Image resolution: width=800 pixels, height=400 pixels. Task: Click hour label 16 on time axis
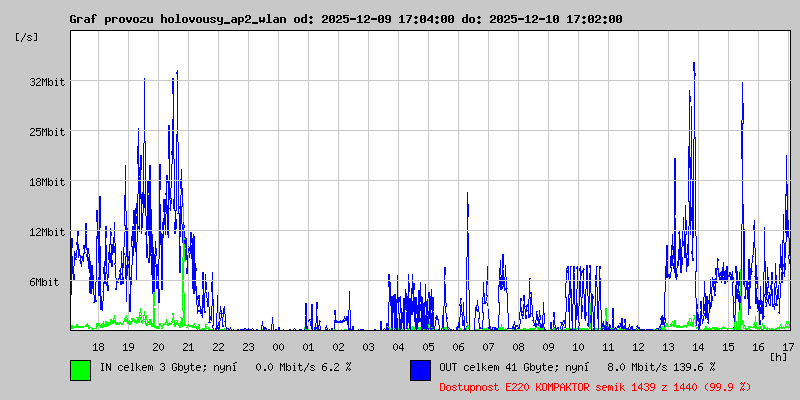pos(758,347)
